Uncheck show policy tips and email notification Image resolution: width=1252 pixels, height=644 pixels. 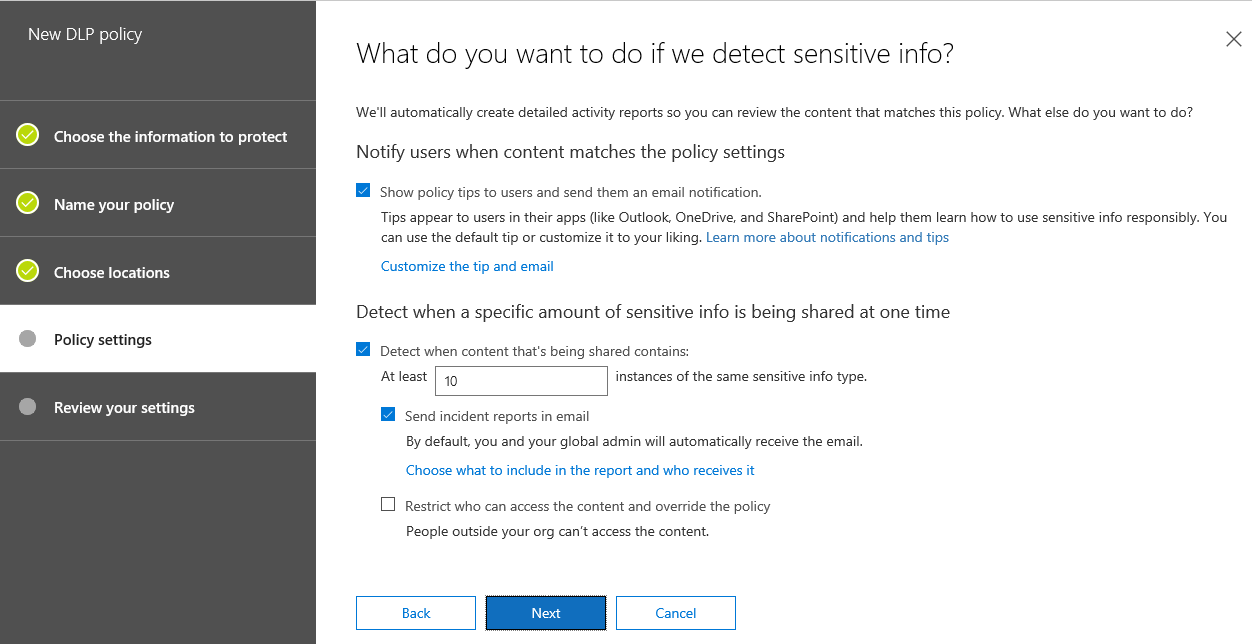[x=363, y=190]
